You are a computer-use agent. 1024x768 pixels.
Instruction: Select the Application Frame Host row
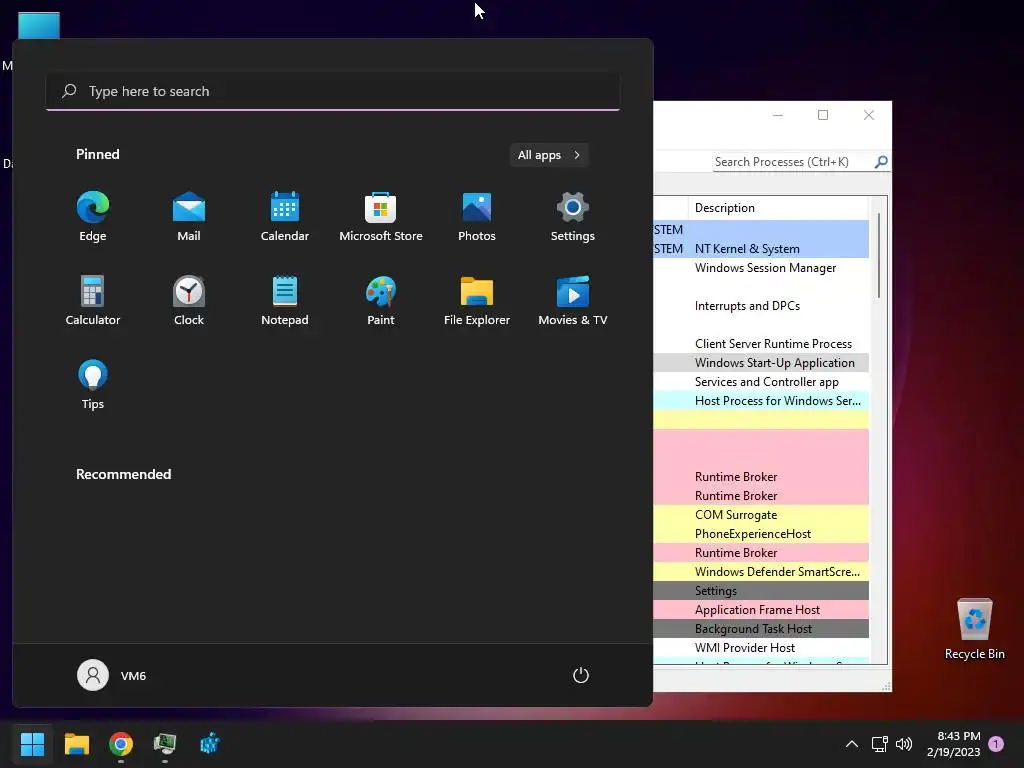coord(761,609)
